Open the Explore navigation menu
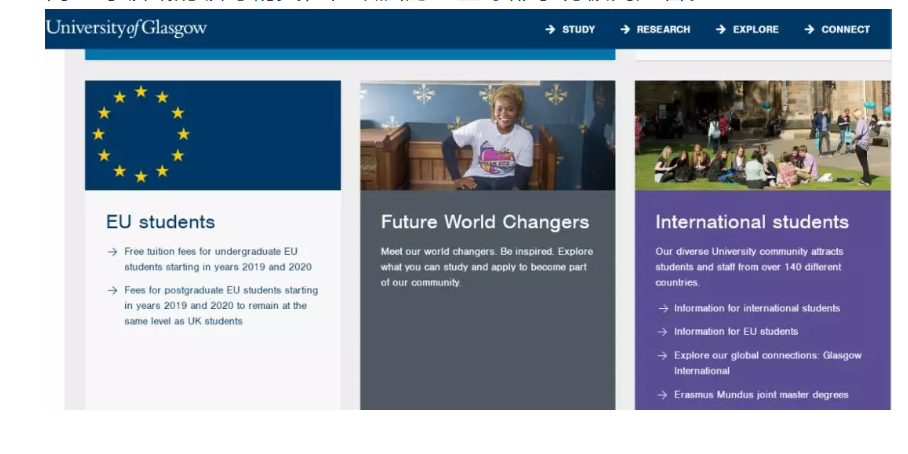Viewport: 908px width, 454px height. click(x=755, y=30)
